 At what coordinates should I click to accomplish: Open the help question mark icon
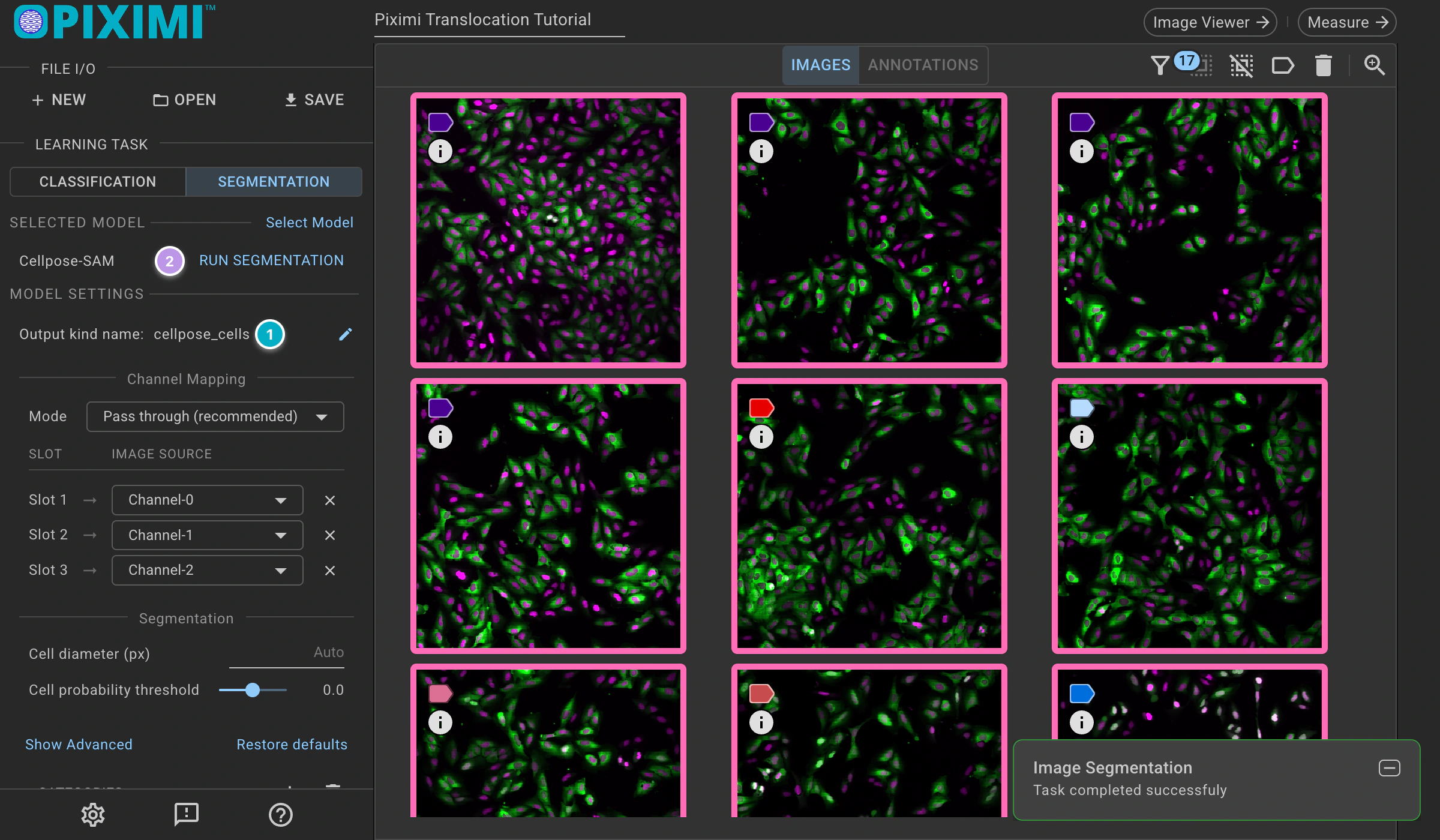280,814
